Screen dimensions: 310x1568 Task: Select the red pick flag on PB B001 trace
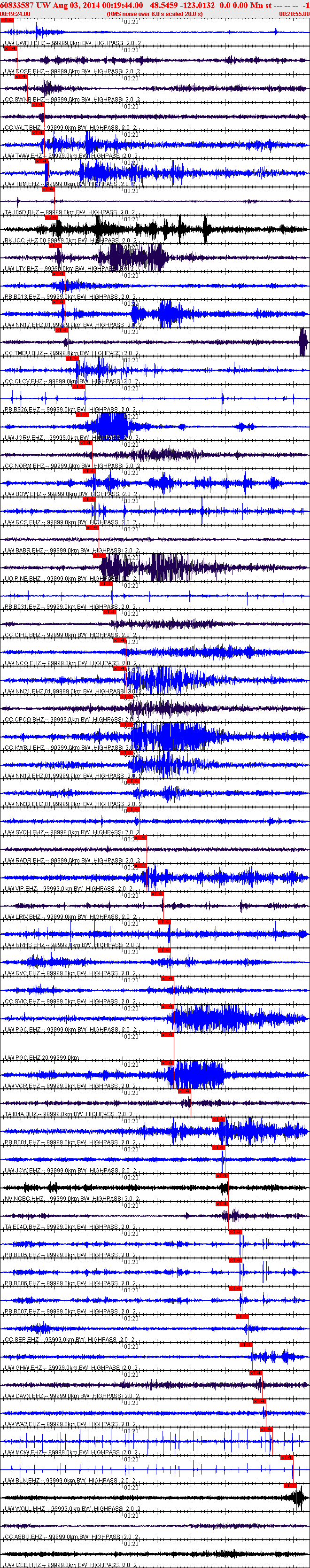click(219, 1119)
